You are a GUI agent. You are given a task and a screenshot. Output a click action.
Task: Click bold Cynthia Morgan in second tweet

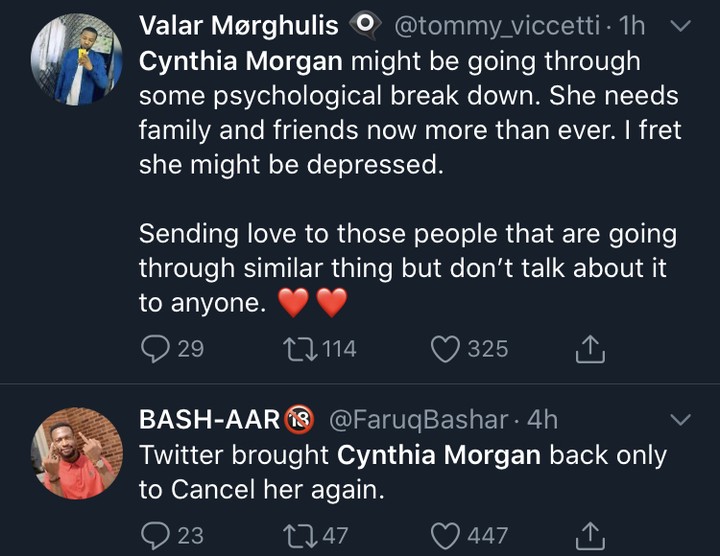[x=440, y=454]
